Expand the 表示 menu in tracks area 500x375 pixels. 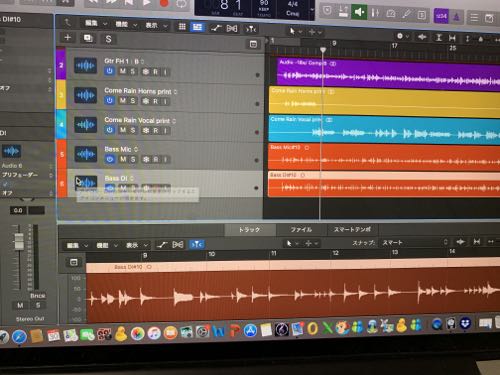coord(156,25)
